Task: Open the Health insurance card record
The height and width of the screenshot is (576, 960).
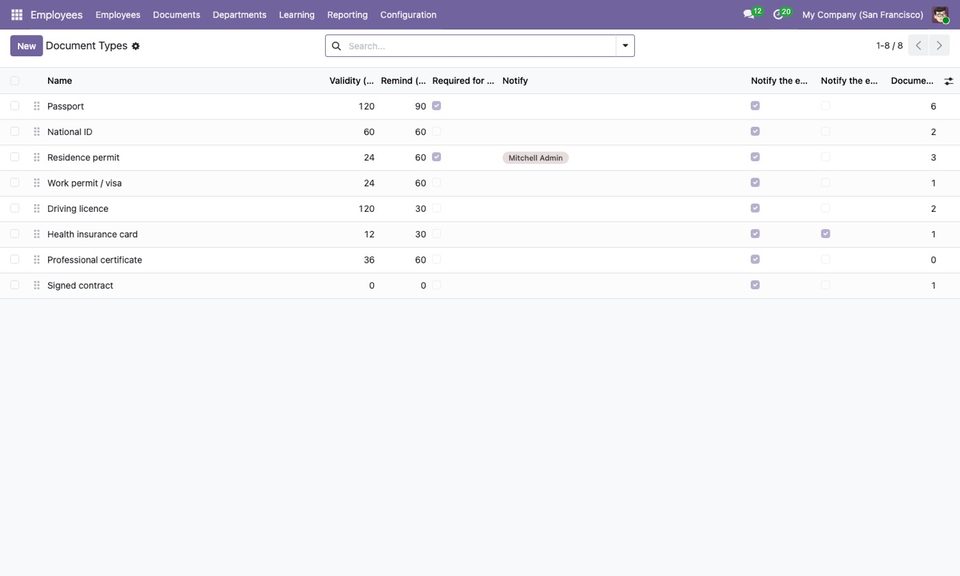Action: [x=92, y=234]
